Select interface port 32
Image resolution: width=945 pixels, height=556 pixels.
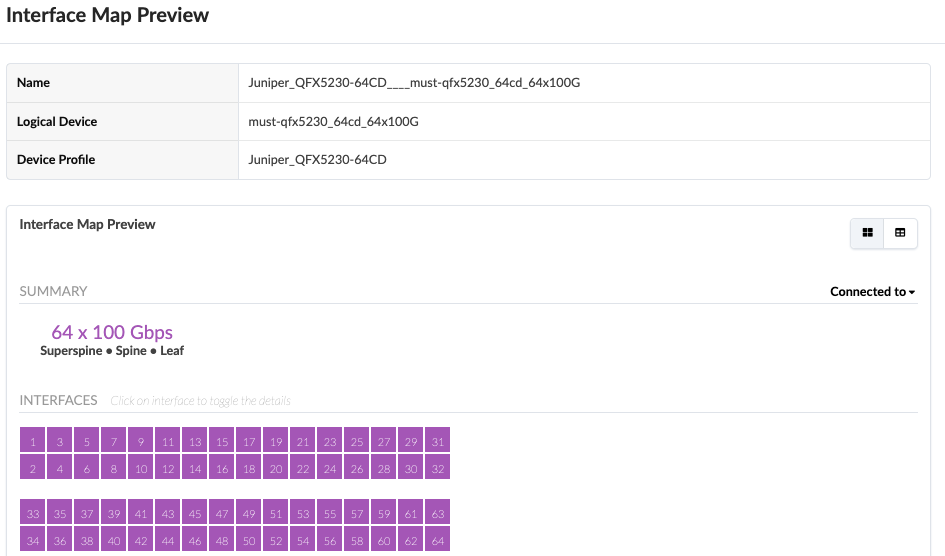[x=438, y=467]
